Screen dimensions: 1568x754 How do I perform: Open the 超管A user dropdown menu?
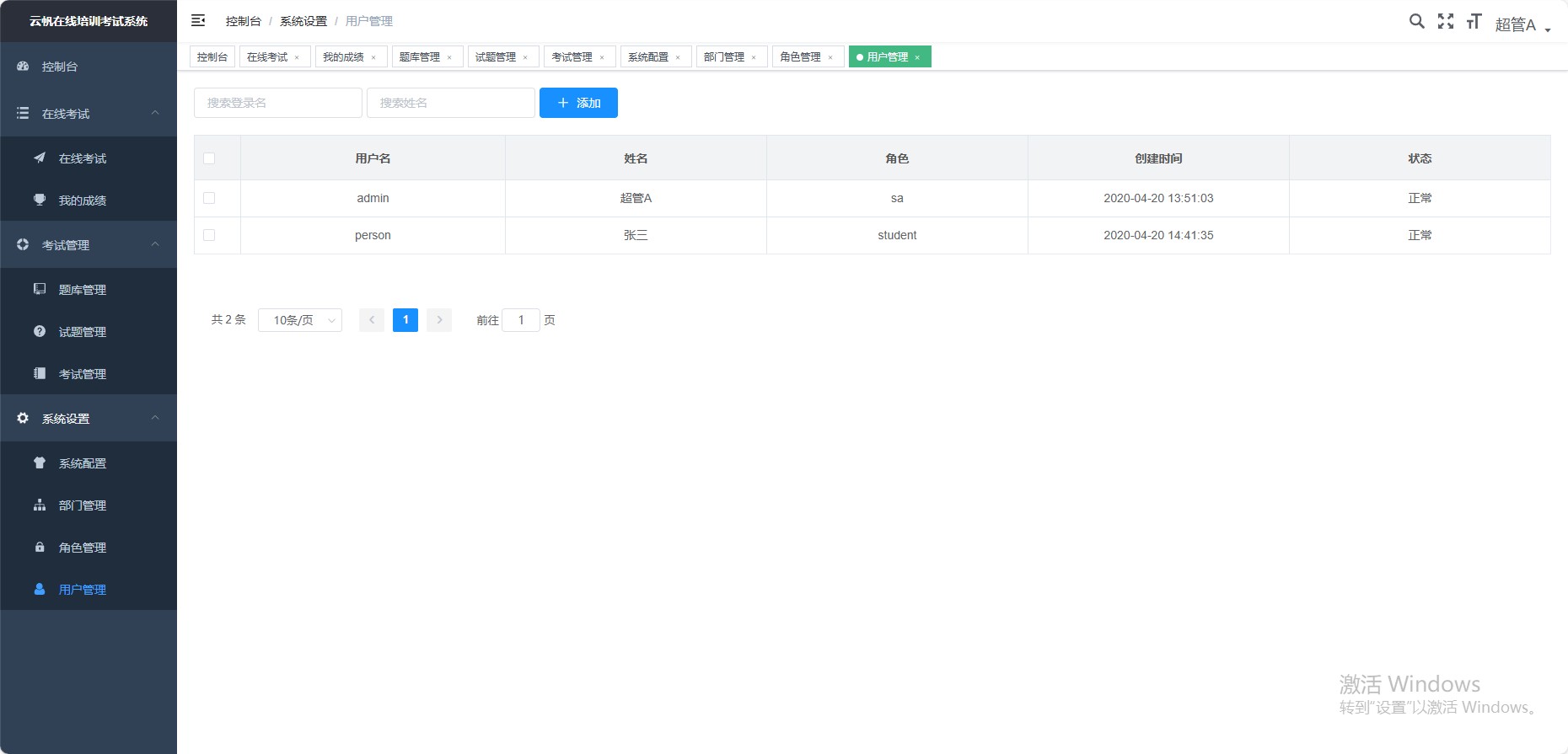pyautogui.click(x=1522, y=24)
